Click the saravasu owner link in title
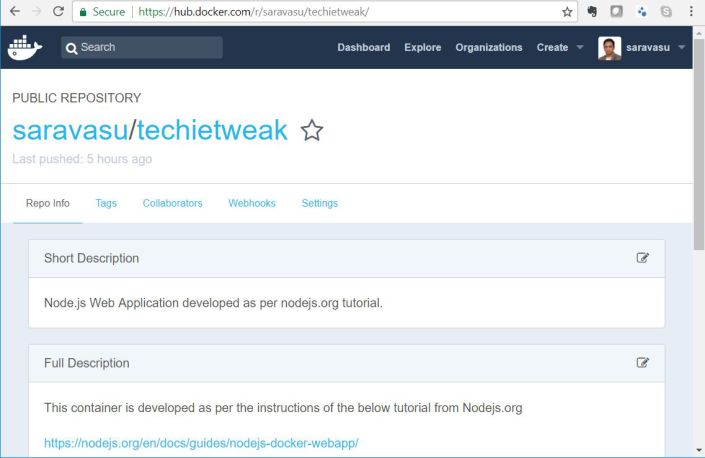The height and width of the screenshot is (458, 705). click(70, 130)
